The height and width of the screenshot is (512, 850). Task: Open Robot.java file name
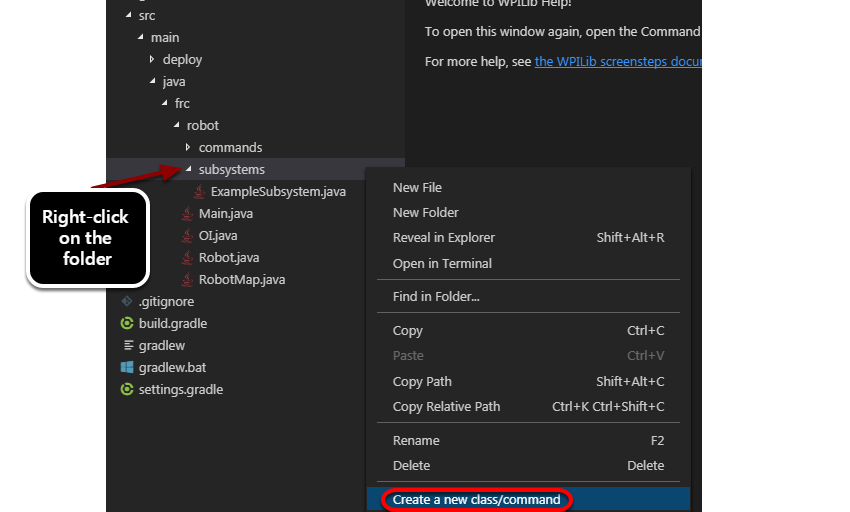[229, 258]
